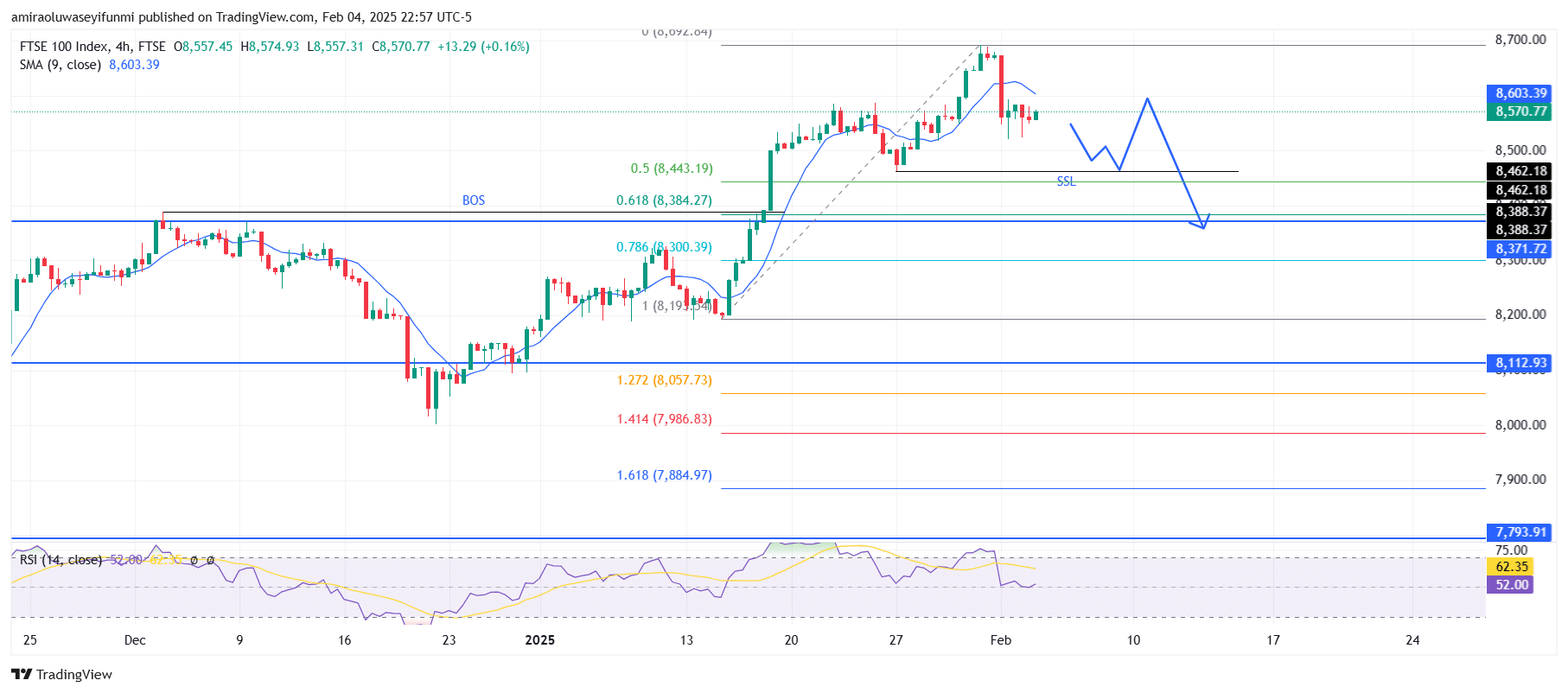The width and height of the screenshot is (1568, 693).
Task: Click the 27 date label on time axis
Action: pos(896,640)
